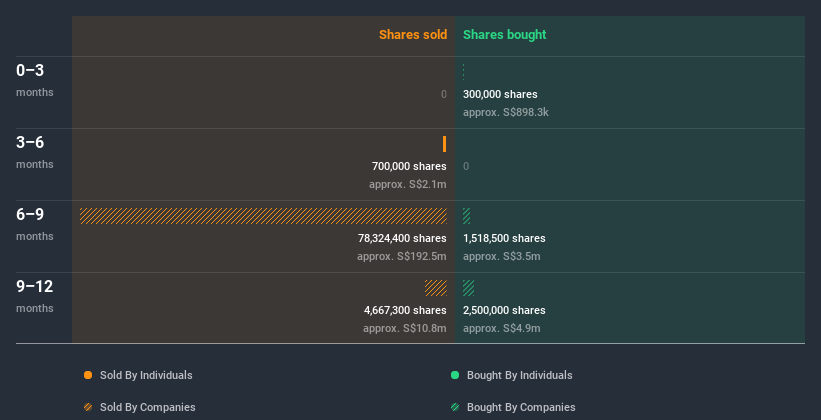This screenshot has height=420, width=821.
Task: Click the zero bought value in 3–6 months
Action: click(x=466, y=166)
